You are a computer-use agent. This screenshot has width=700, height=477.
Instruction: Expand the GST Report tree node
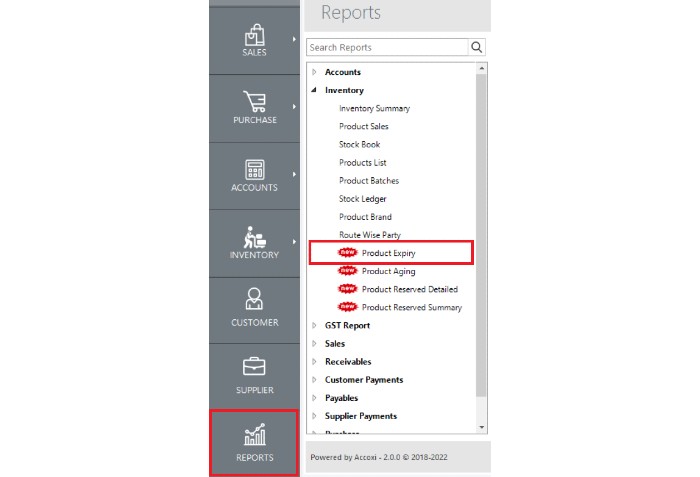pos(314,325)
